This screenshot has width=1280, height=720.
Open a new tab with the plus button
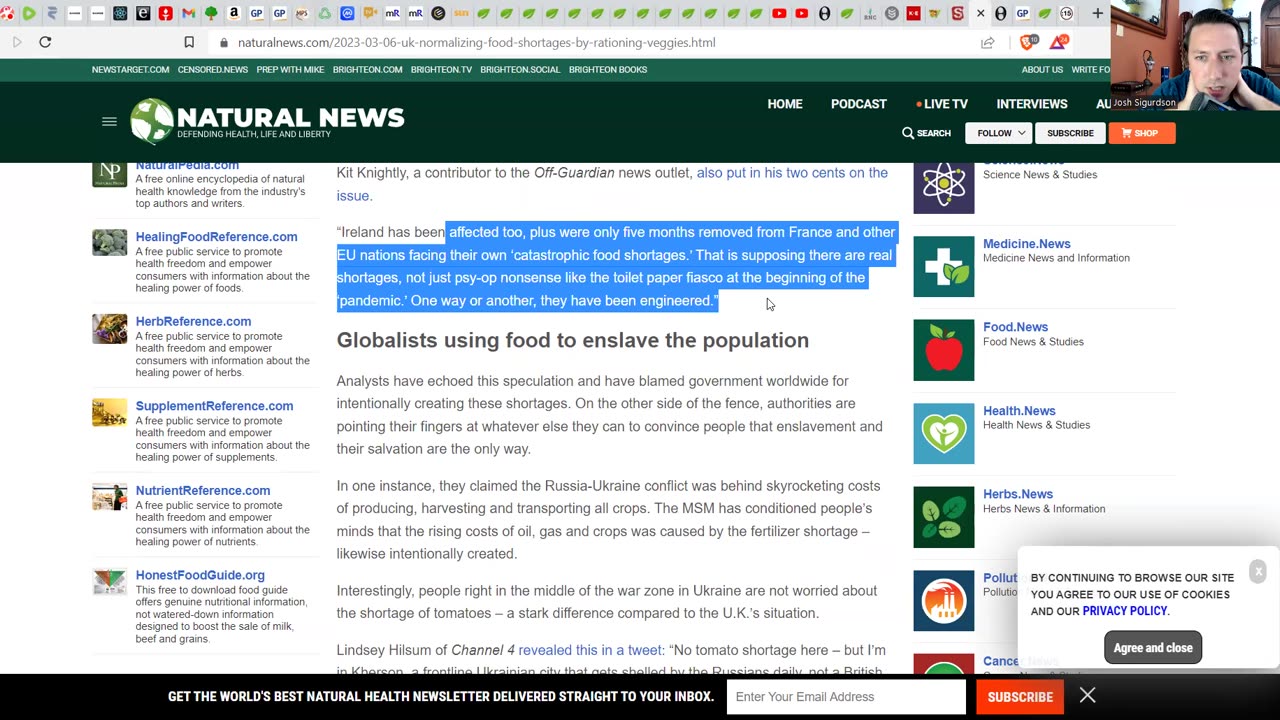tap(1097, 13)
